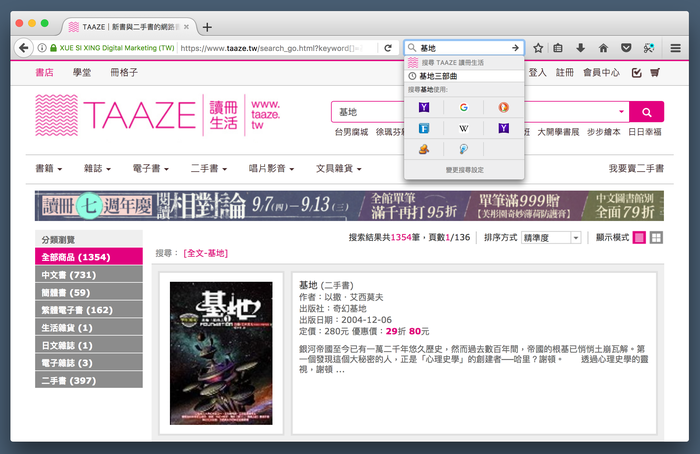Search with the auction gavel engine icon
This screenshot has width=700, height=454.
424,149
